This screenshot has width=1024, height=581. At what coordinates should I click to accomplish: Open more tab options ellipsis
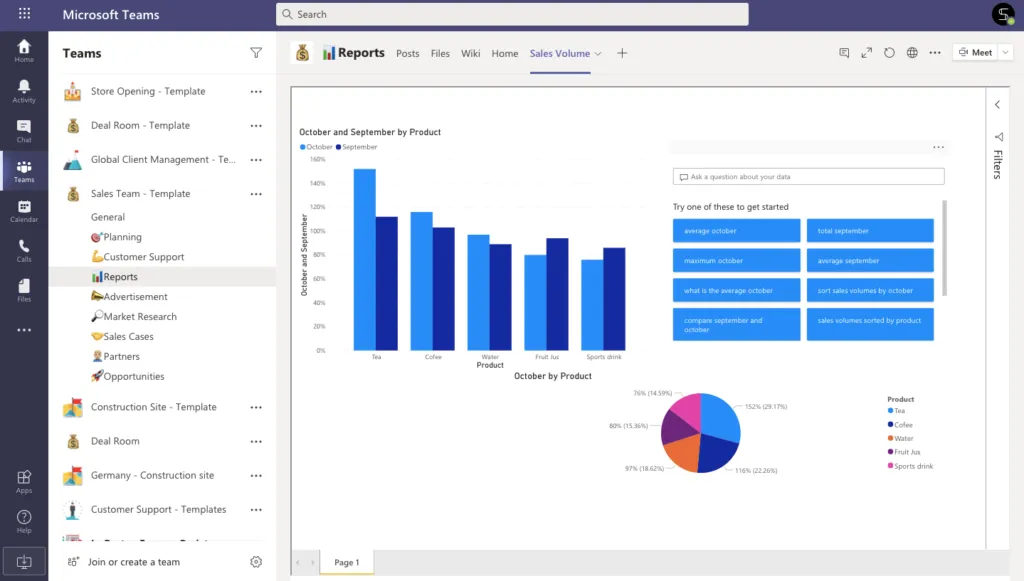tap(935, 53)
